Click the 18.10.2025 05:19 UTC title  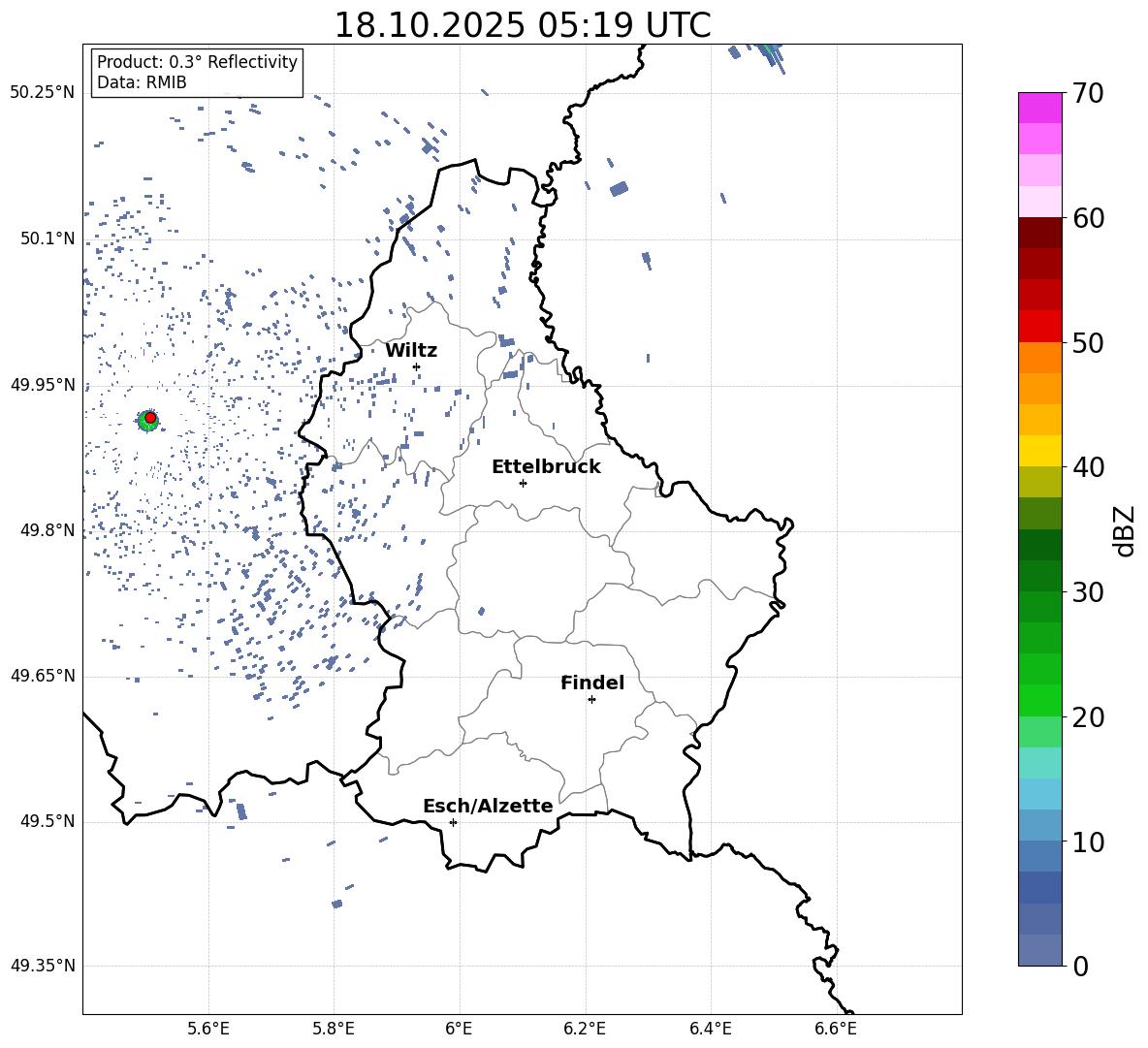pyautogui.click(x=523, y=25)
